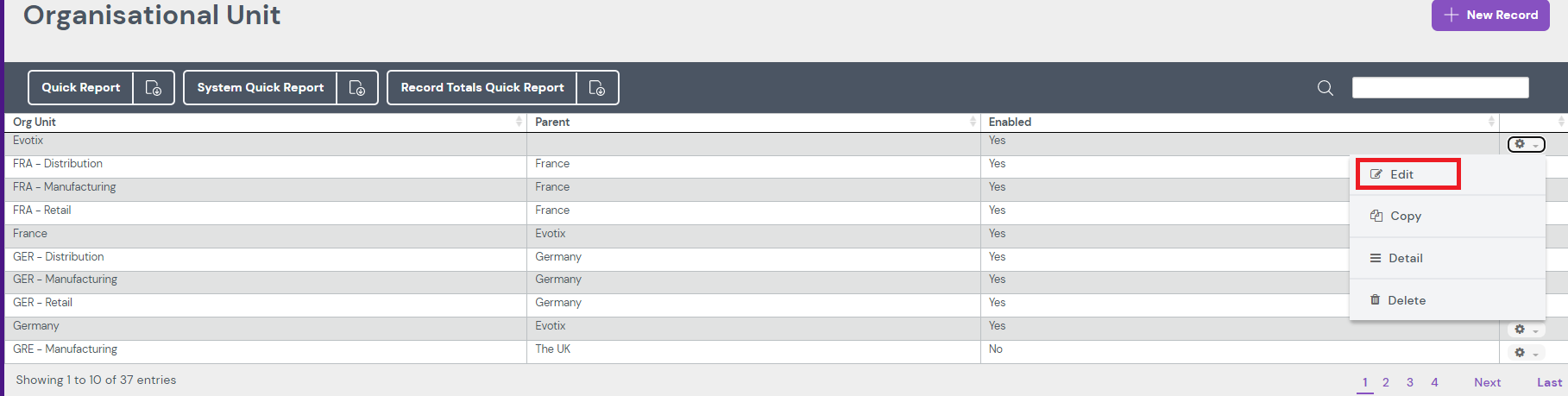The width and height of the screenshot is (1568, 396).
Task: Go to page 3 of entries
Action: [x=1410, y=382]
